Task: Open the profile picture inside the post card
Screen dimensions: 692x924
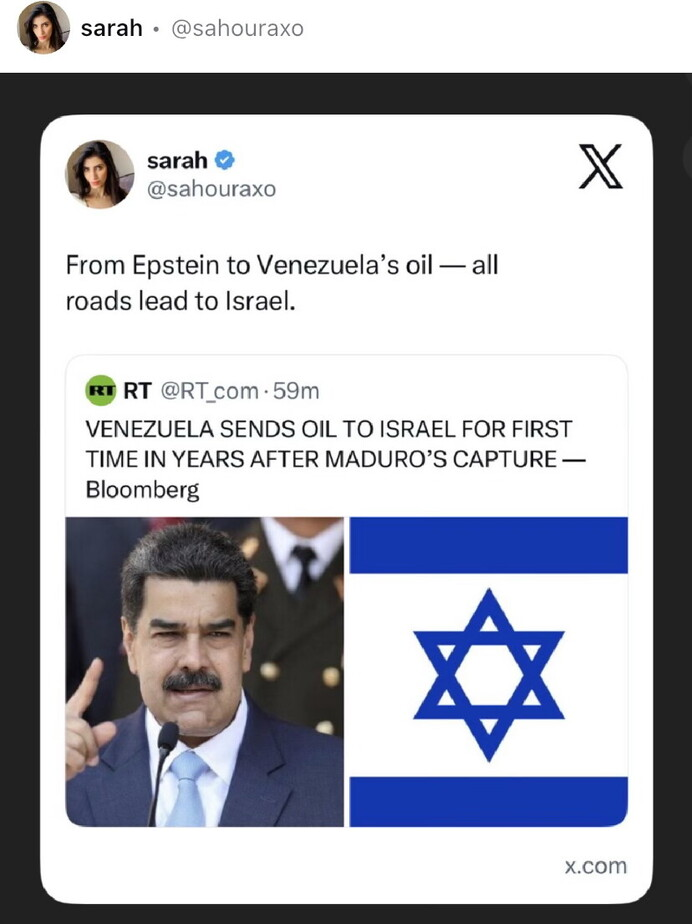Action: (100, 174)
